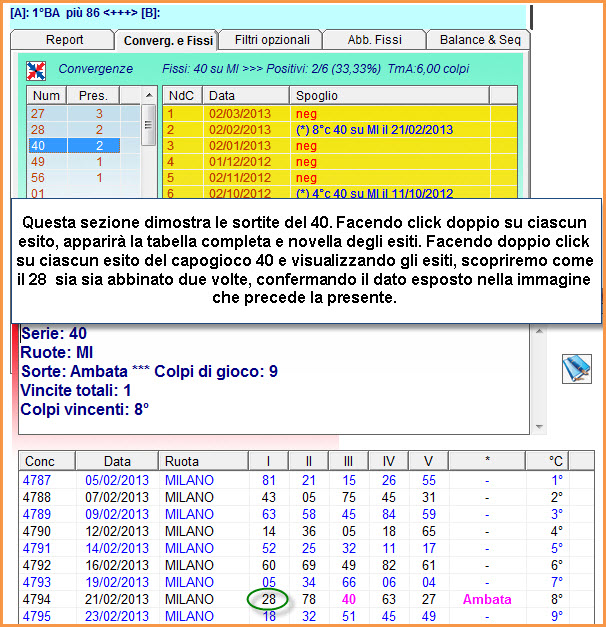Click 'Serie: 40' text line
The height and width of the screenshot is (627, 606).
pyautogui.click(x=54, y=333)
